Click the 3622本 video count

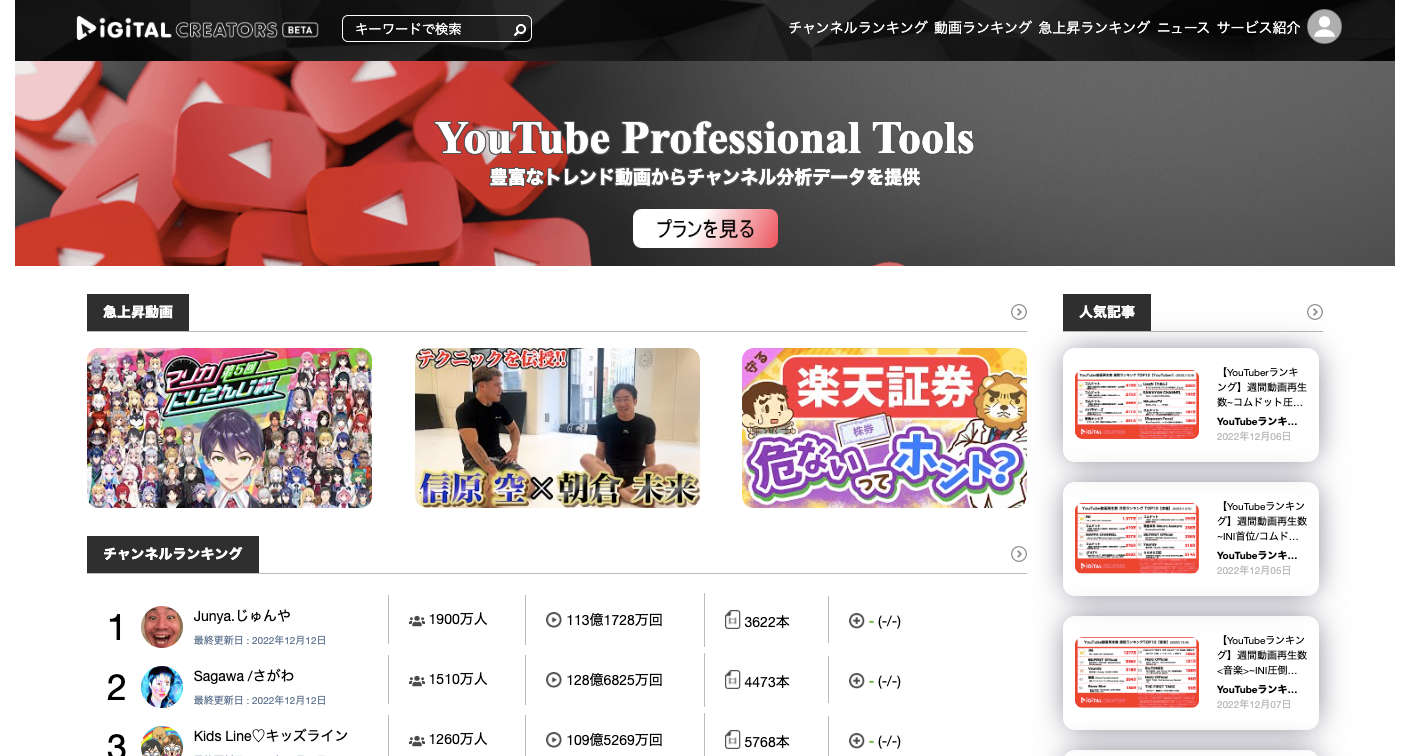tap(767, 621)
